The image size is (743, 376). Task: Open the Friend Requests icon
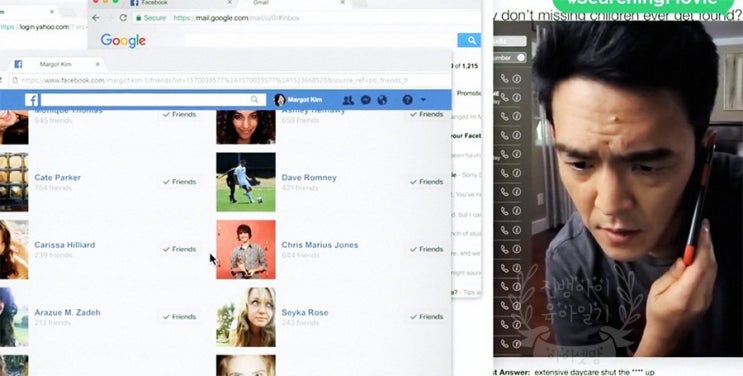tap(348, 100)
